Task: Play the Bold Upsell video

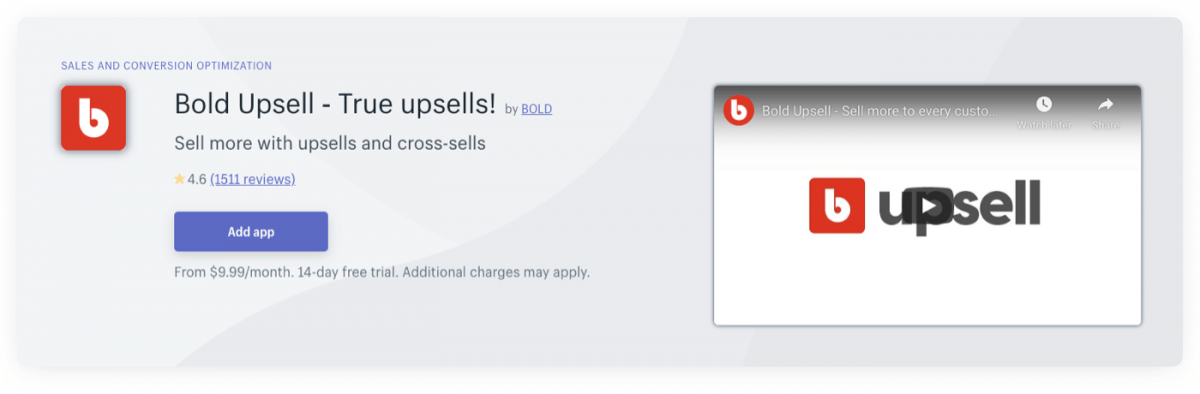Action: (928, 205)
